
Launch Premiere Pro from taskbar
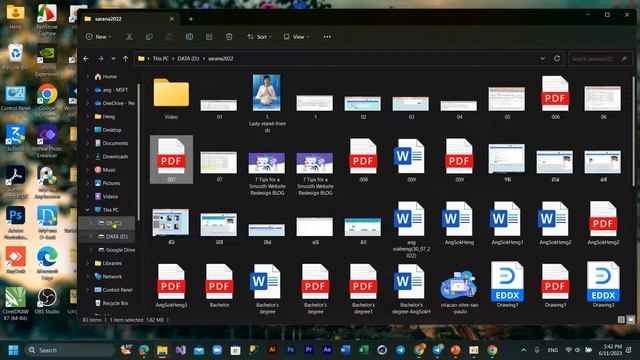(309, 350)
